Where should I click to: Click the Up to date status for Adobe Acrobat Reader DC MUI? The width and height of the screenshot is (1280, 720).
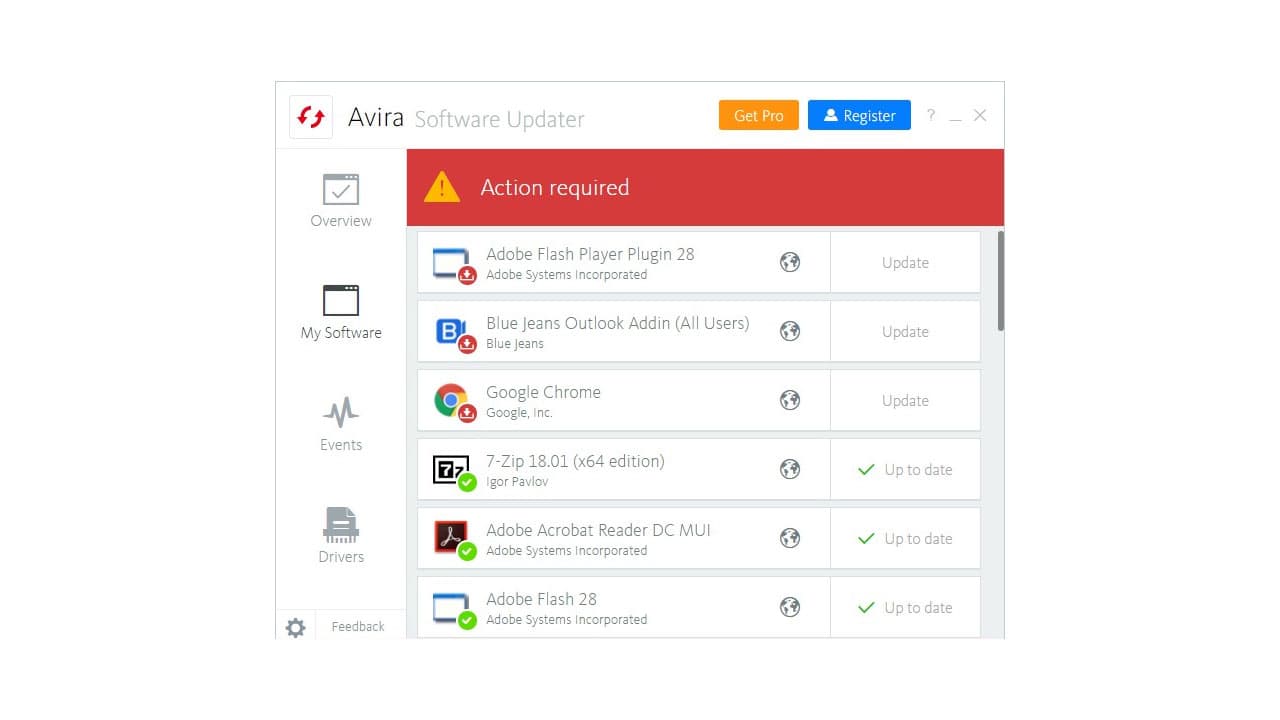click(904, 538)
